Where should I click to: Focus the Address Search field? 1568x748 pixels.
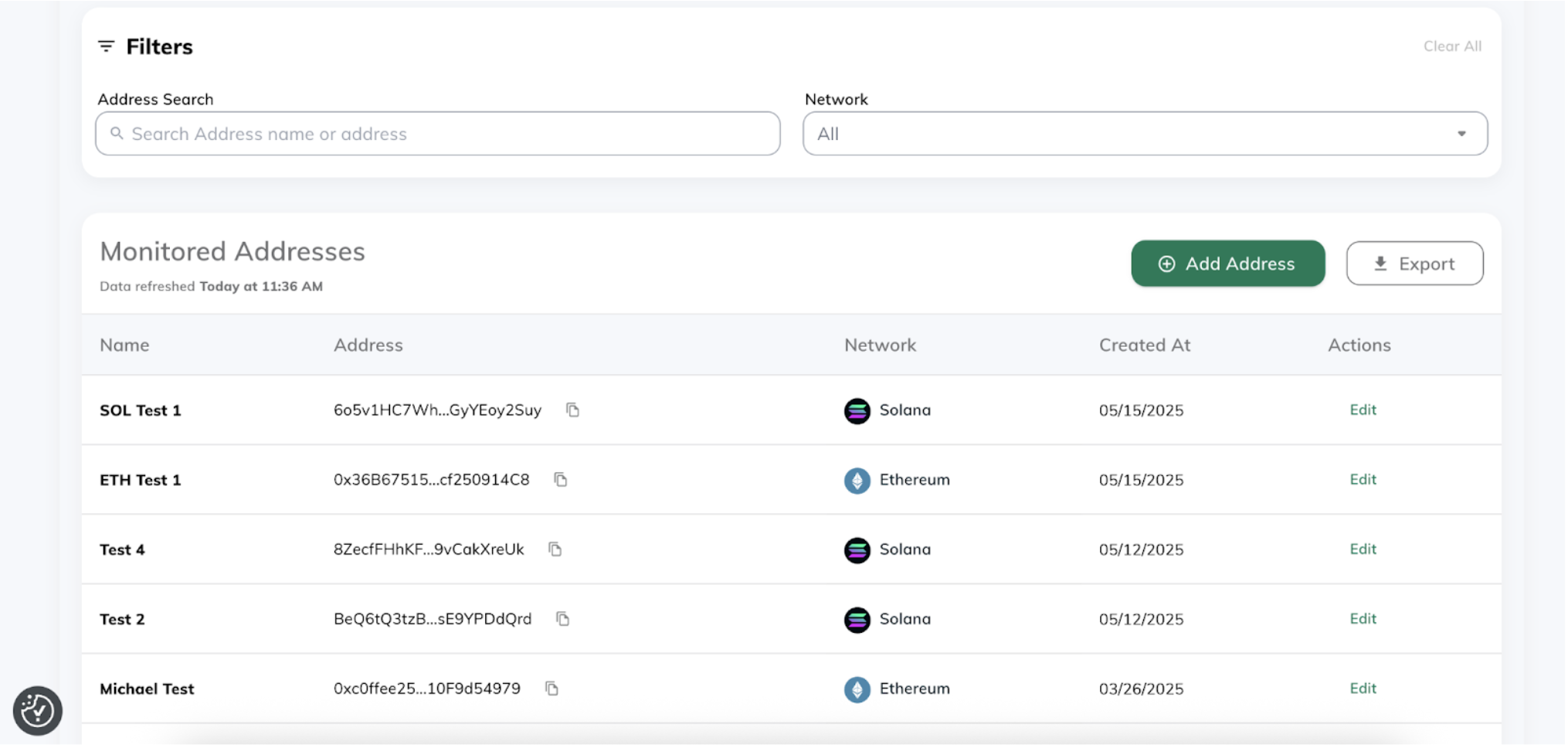(x=438, y=134)
